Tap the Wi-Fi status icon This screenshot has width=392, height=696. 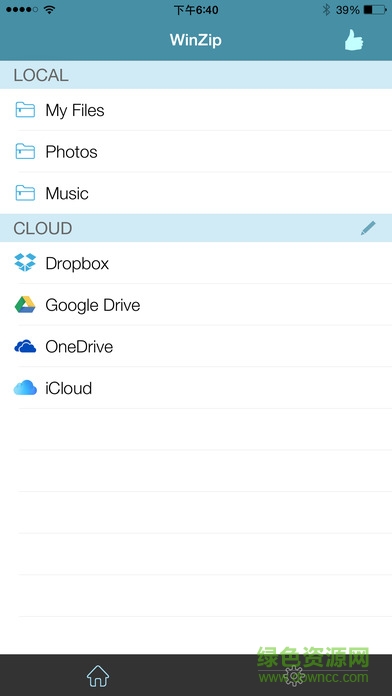49,9
